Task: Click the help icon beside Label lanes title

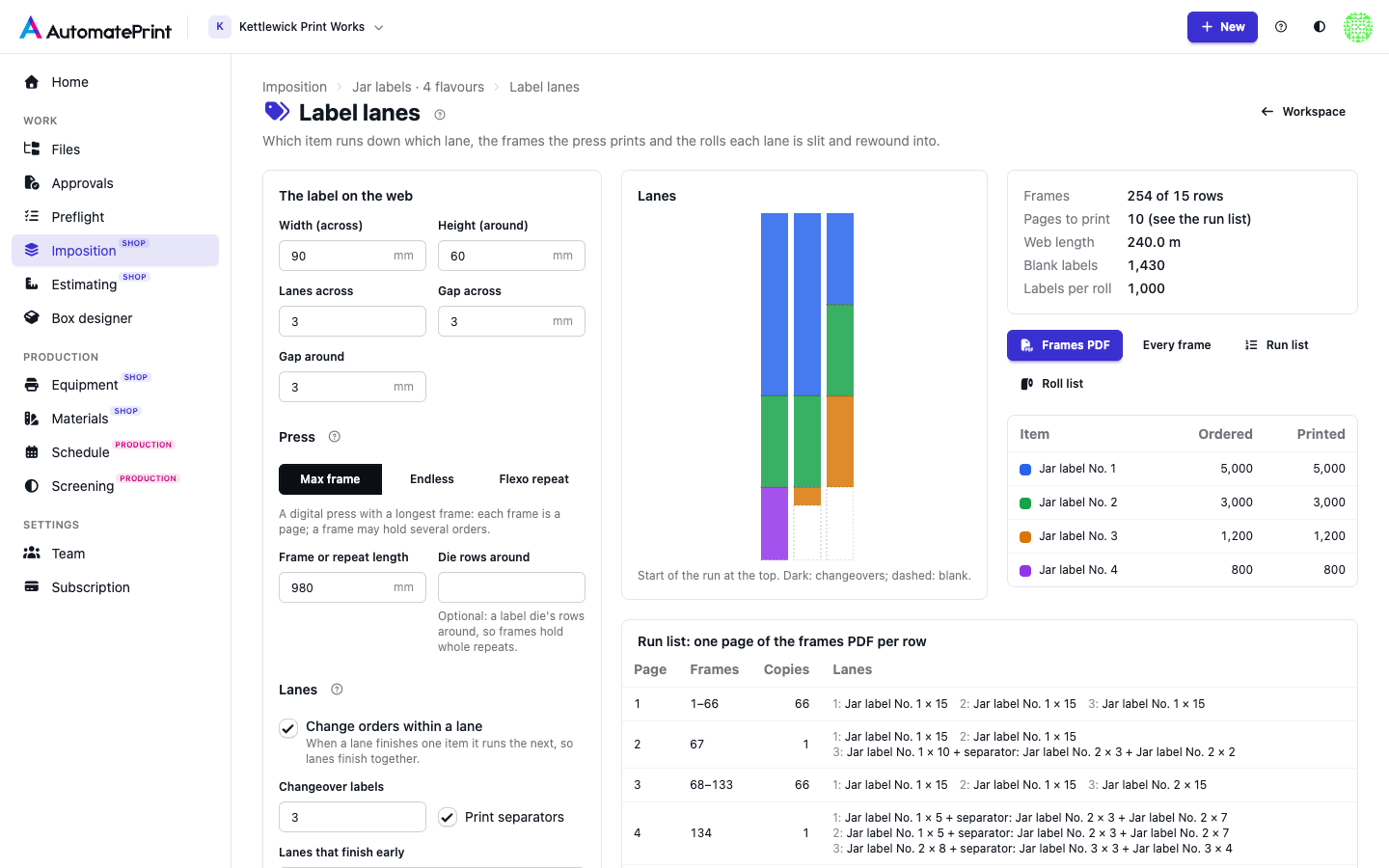Action: pyautogui.click(x=440, y=115)
